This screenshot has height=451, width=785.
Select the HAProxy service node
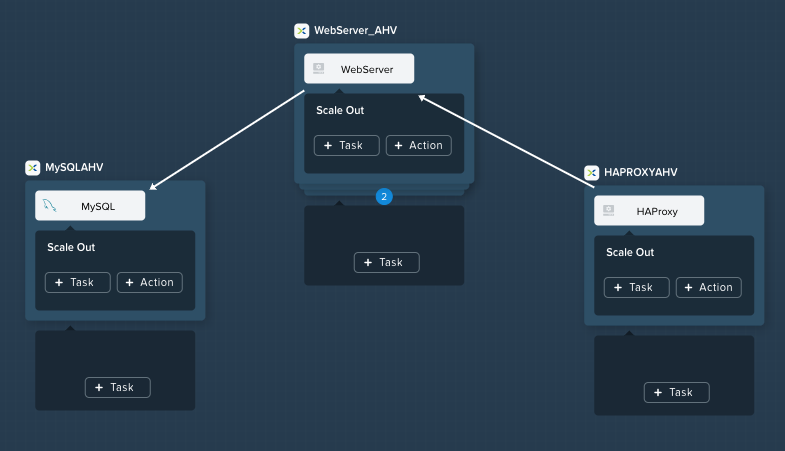pos(649,210)
